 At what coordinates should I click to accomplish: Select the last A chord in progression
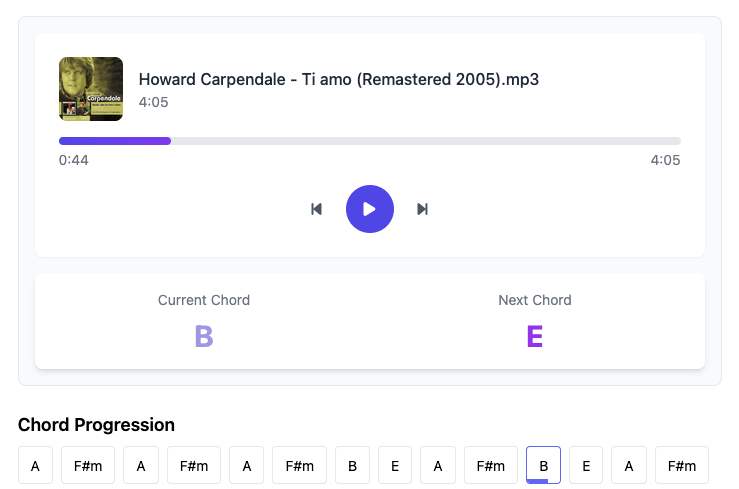pos(628,465)
